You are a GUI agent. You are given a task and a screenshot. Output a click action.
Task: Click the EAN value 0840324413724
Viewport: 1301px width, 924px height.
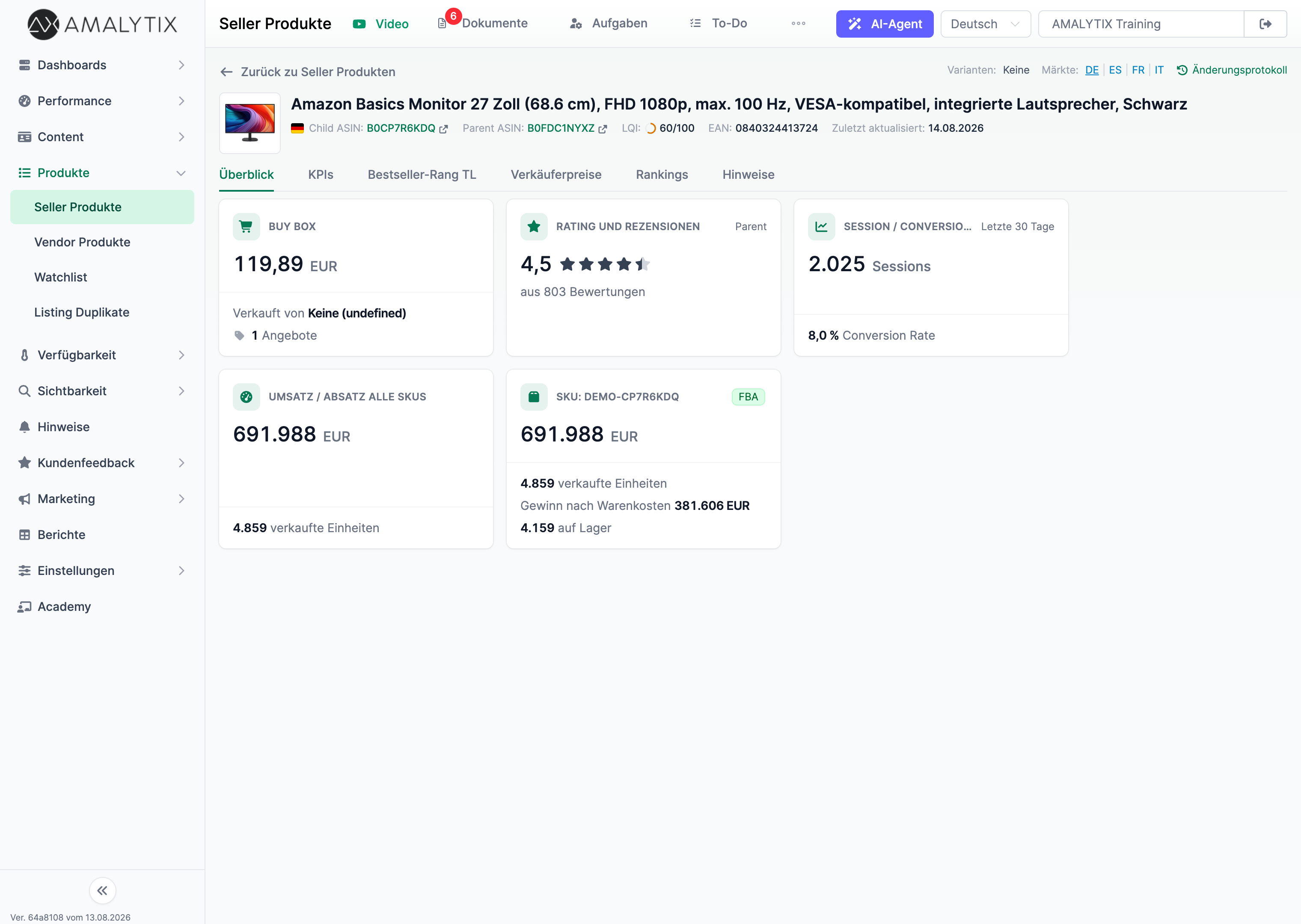coord(776,129)
